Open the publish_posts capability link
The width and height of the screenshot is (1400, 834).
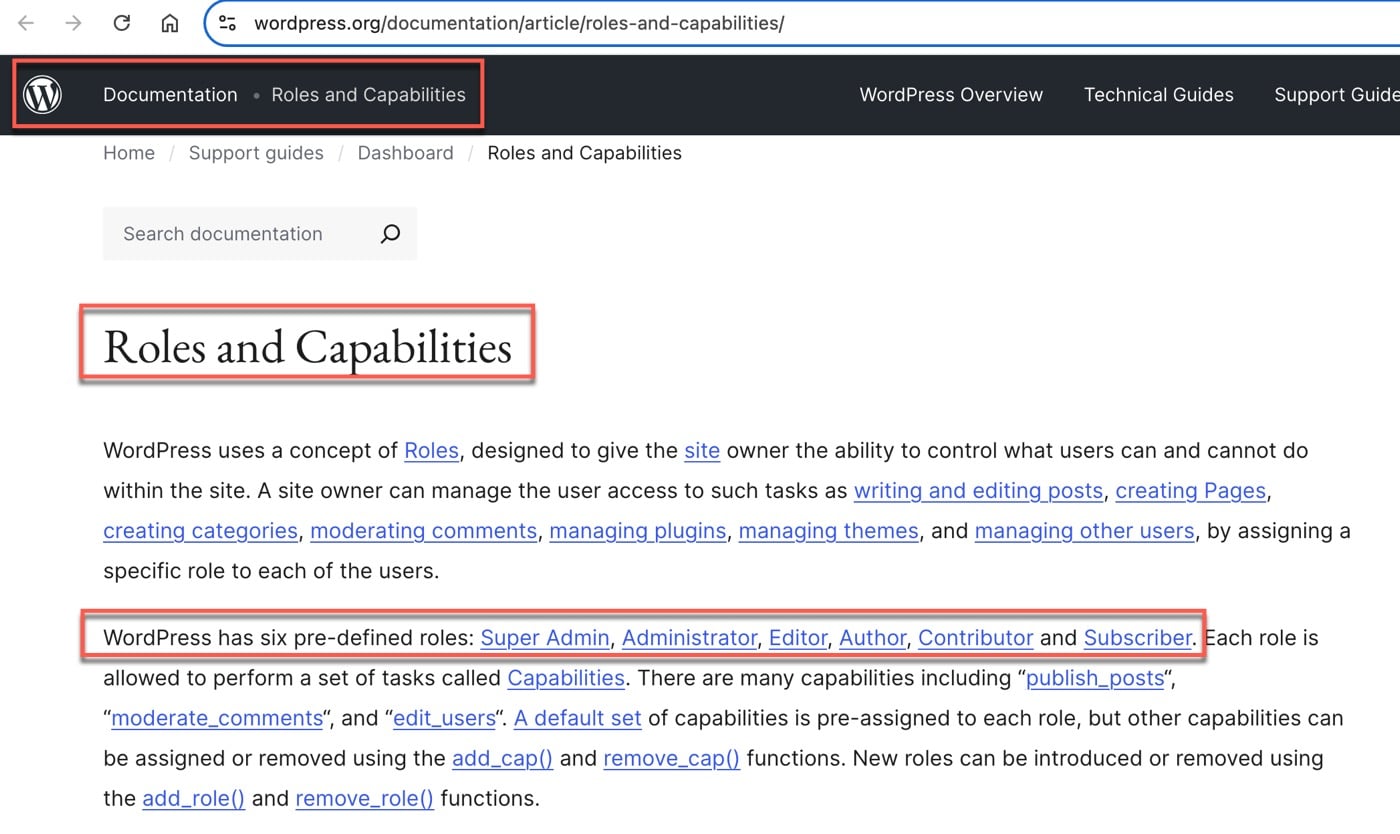tap(1095, 678)
